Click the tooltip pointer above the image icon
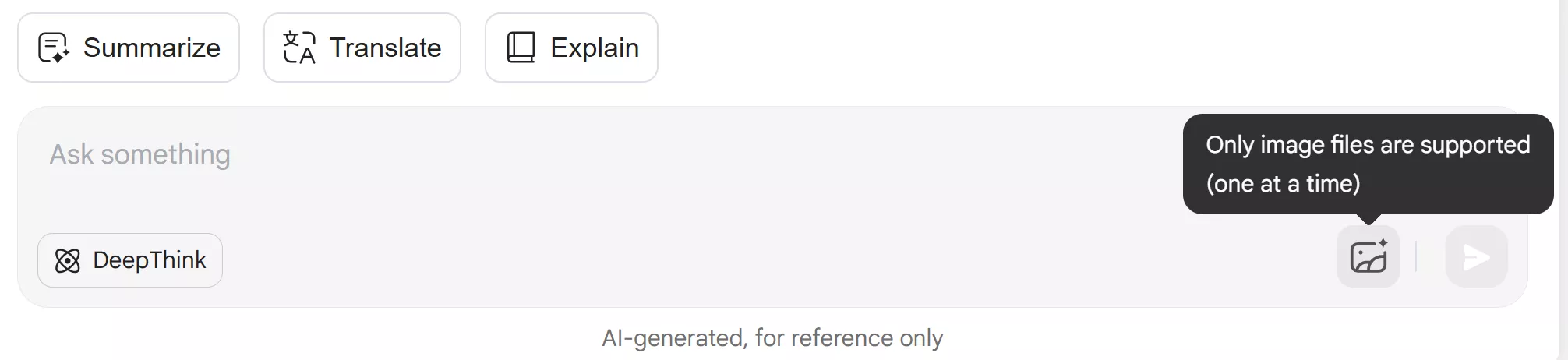Image resolution: width=1568 pixels, height=360 pixels. 1368,219
